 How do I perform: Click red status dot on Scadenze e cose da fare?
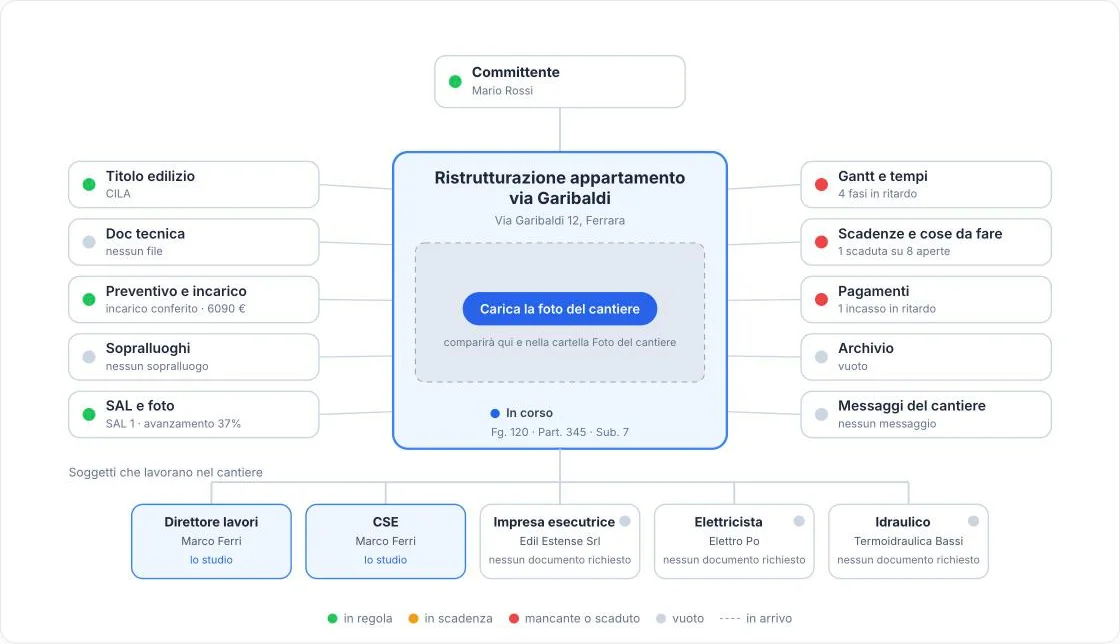click(x=821, y=242)
